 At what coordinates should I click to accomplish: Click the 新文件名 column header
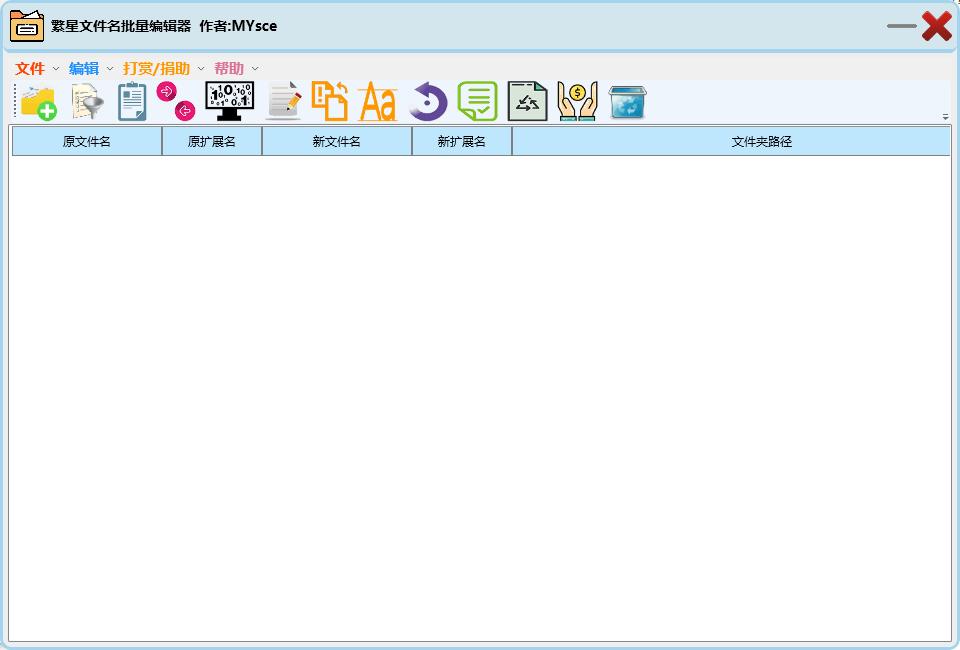[337, 141]
